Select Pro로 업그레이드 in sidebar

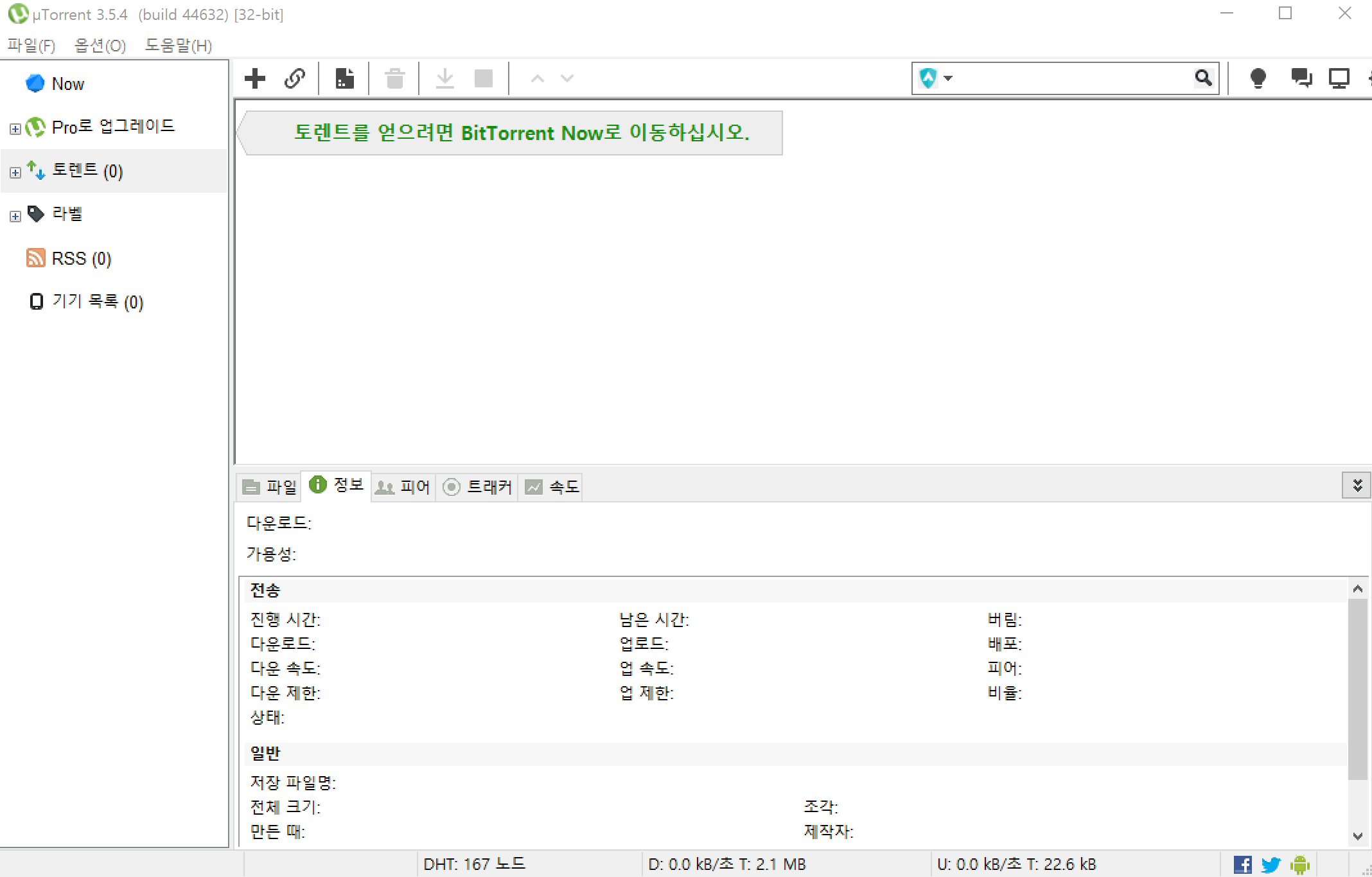113,127
